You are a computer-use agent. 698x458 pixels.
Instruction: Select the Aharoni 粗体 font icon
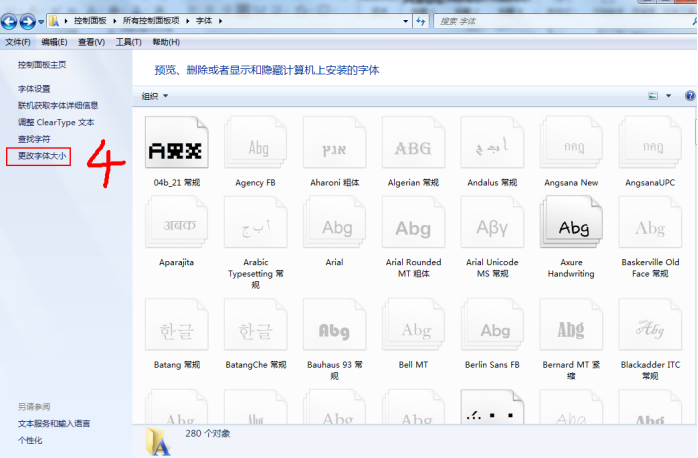tap(334, 142)
